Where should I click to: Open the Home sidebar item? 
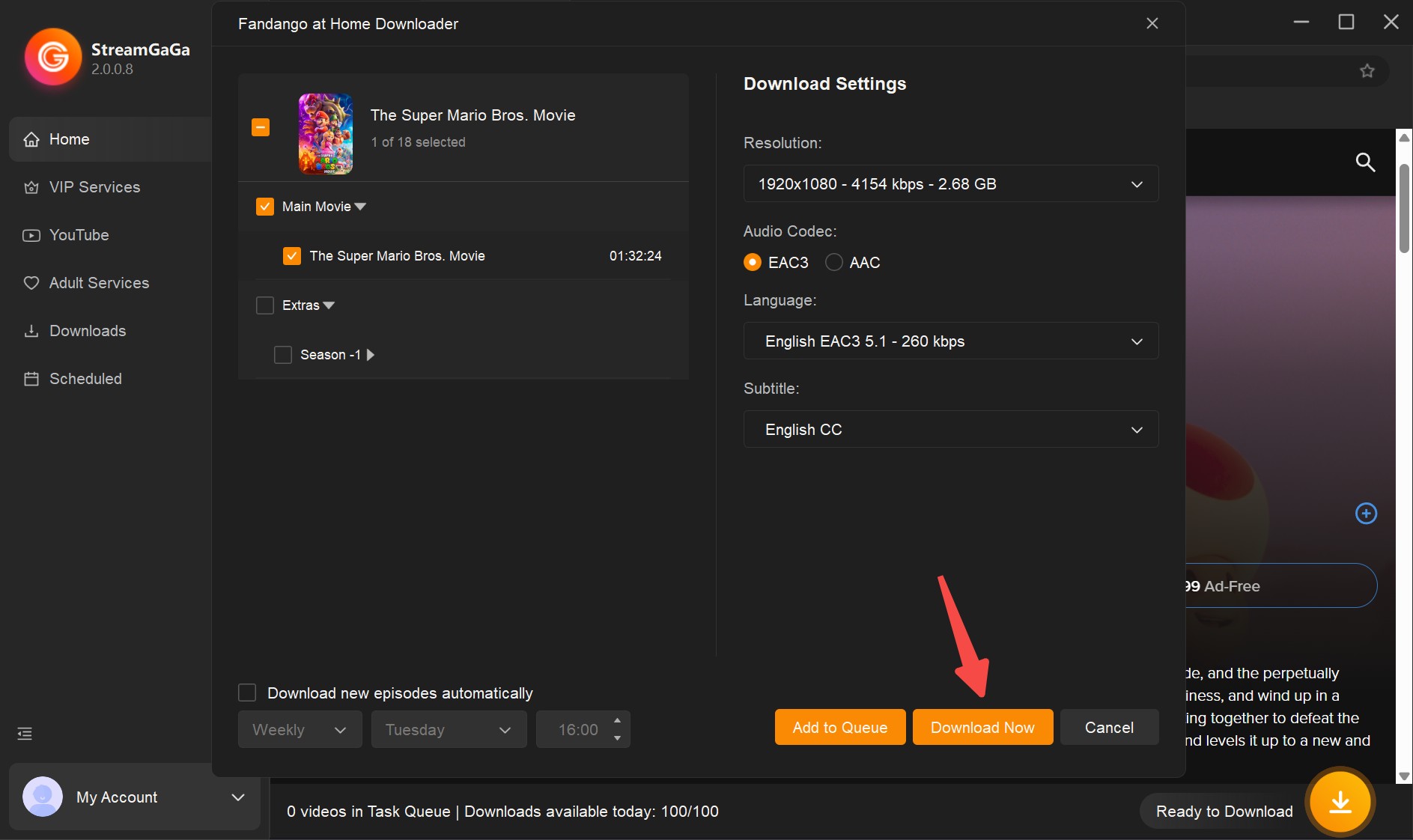pyautogui.click(x=111, y=139)
